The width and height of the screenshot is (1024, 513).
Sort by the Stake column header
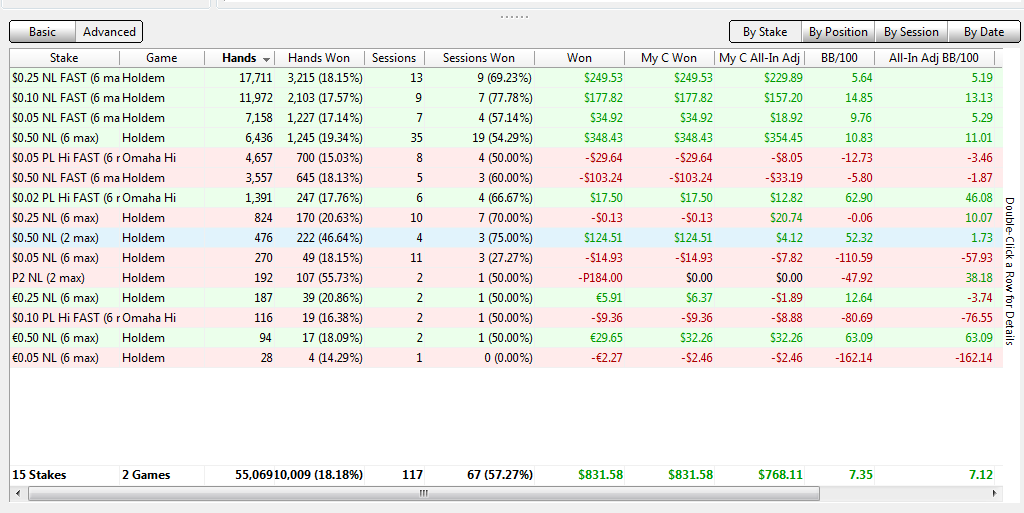click(x=64, y=57)
